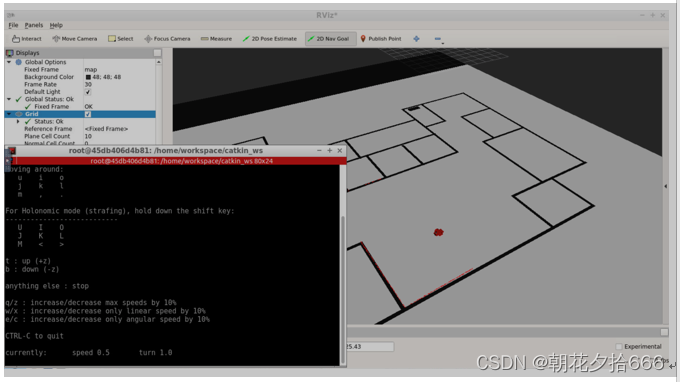This screenshot has height=382, width=680.
Task: Open the Help menu
Action: 56,25
